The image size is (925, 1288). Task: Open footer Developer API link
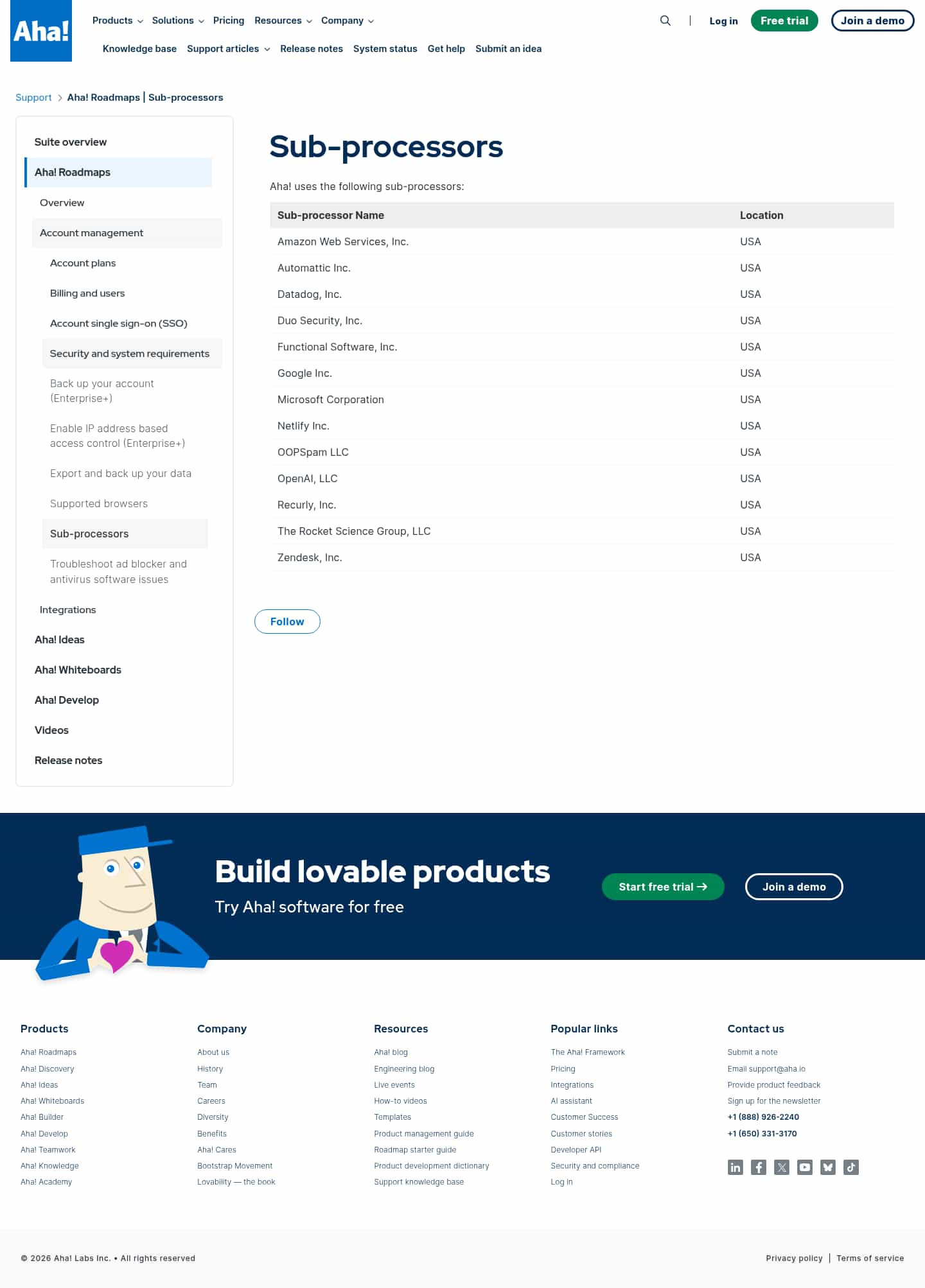pos(576,1150)
